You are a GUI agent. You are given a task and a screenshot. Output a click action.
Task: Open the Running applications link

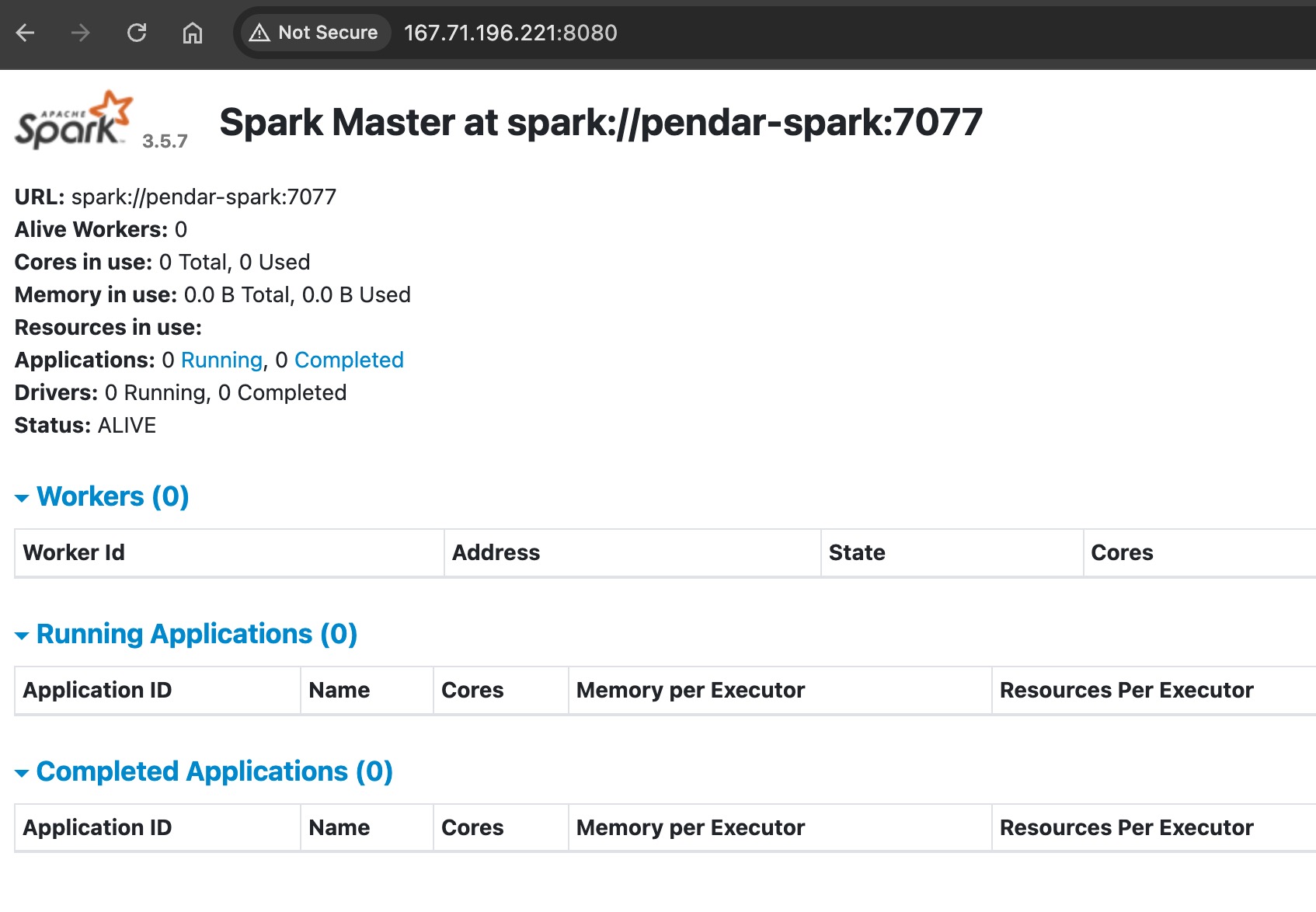coord(221,360)
